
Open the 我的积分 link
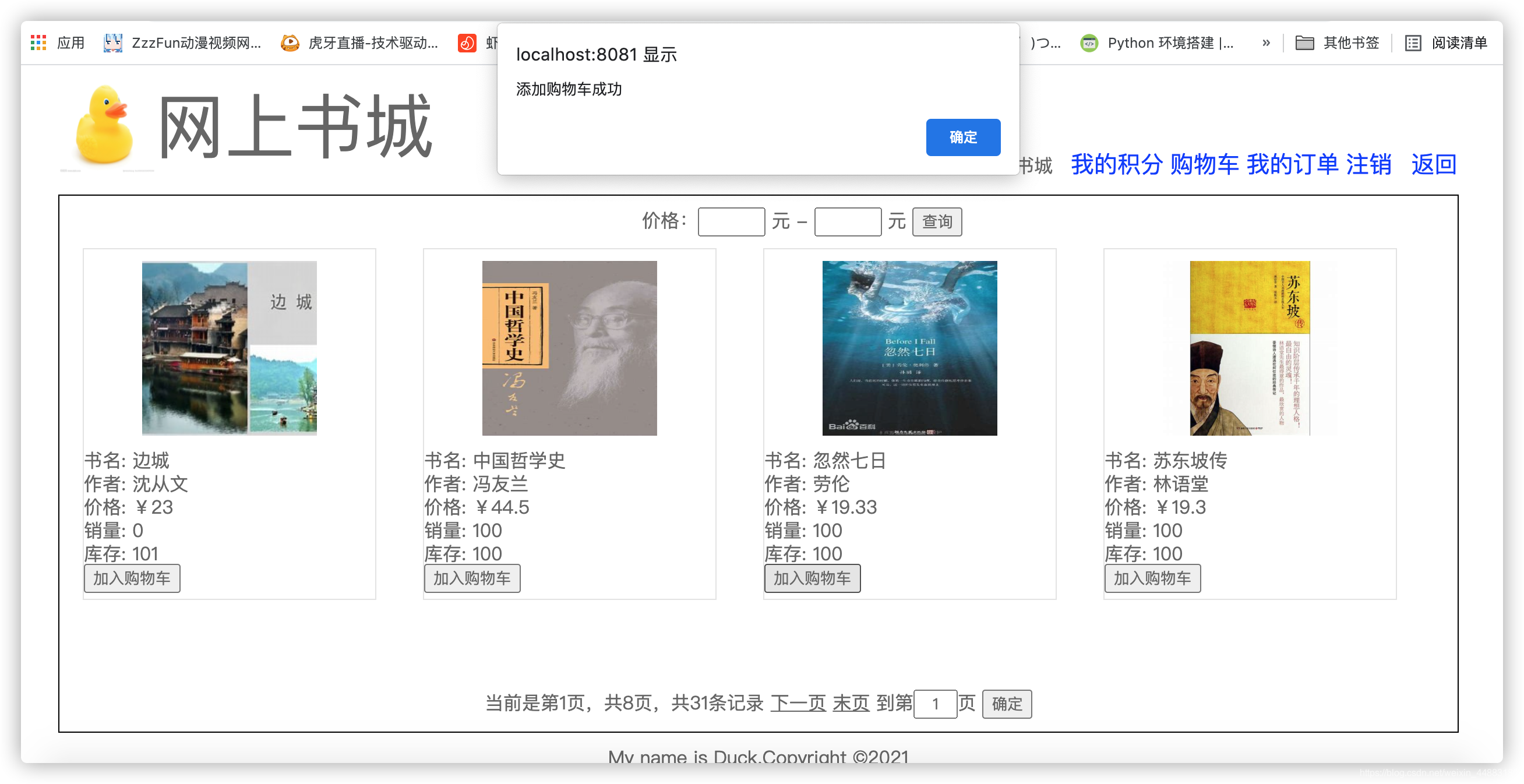point(1116,164)
